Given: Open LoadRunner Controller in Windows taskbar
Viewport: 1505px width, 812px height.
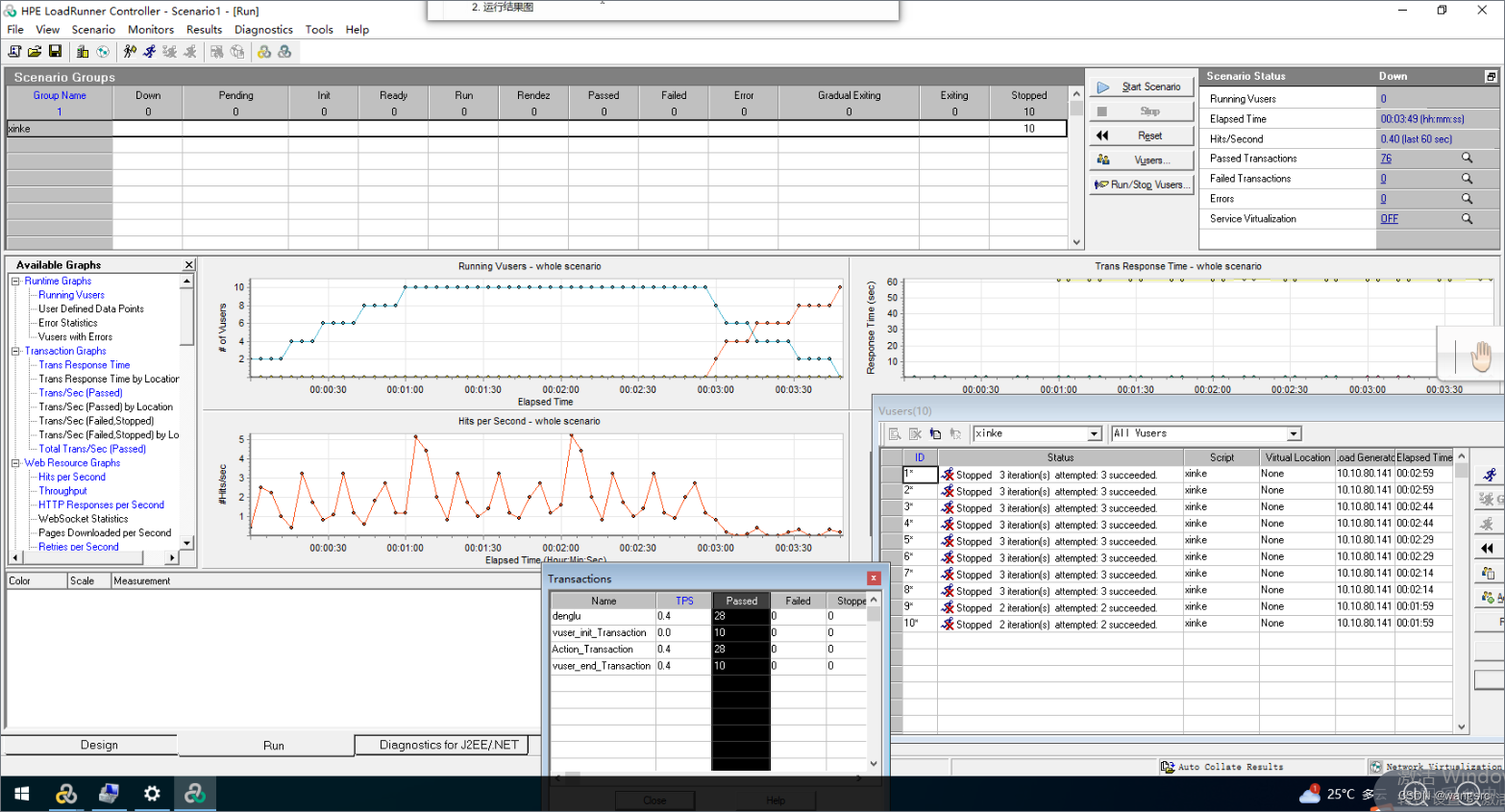Looking at the screenshot, I should pyautogui.click(x=195, y=794).
